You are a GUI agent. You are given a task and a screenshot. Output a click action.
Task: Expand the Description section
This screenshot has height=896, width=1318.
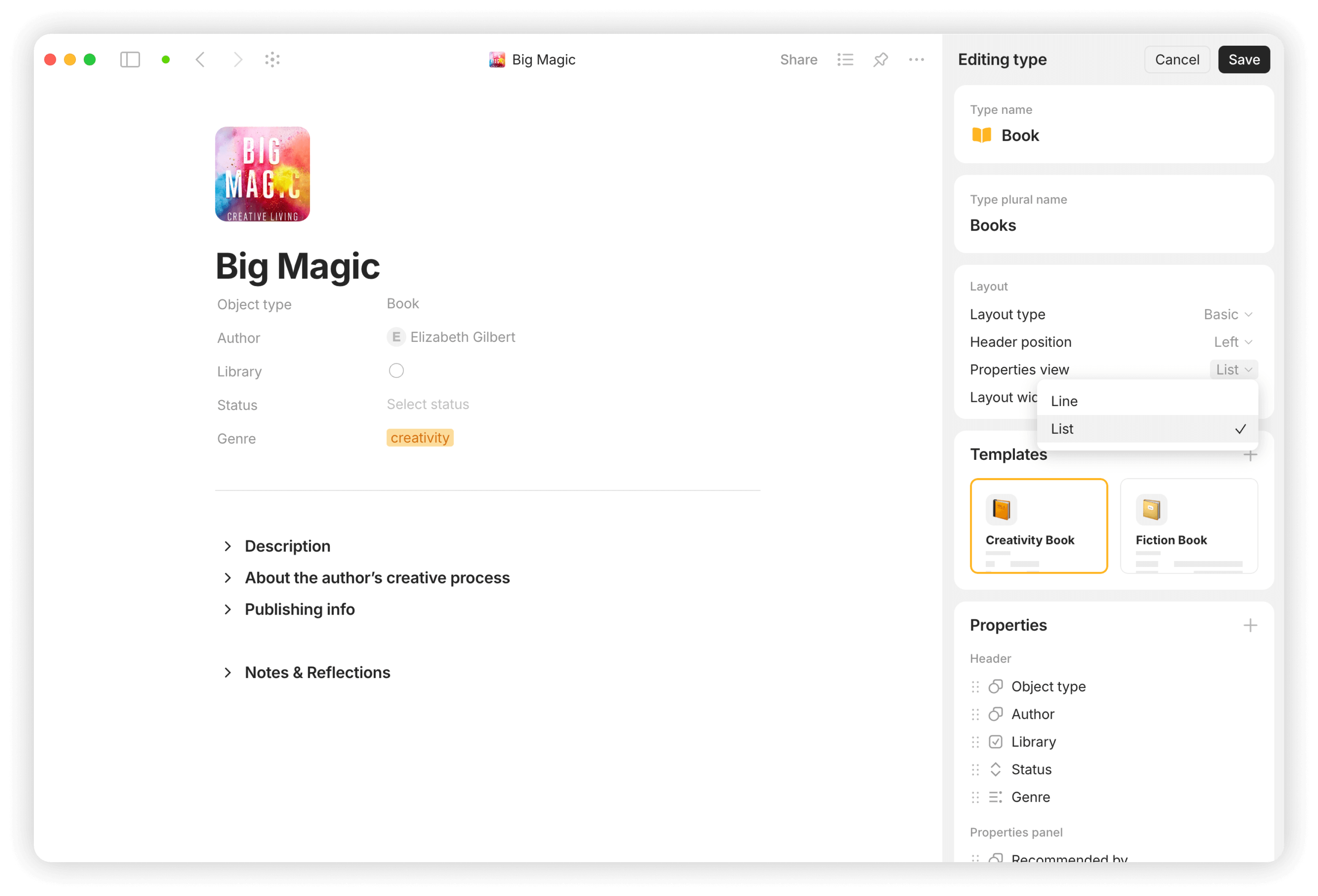(227, 546)
